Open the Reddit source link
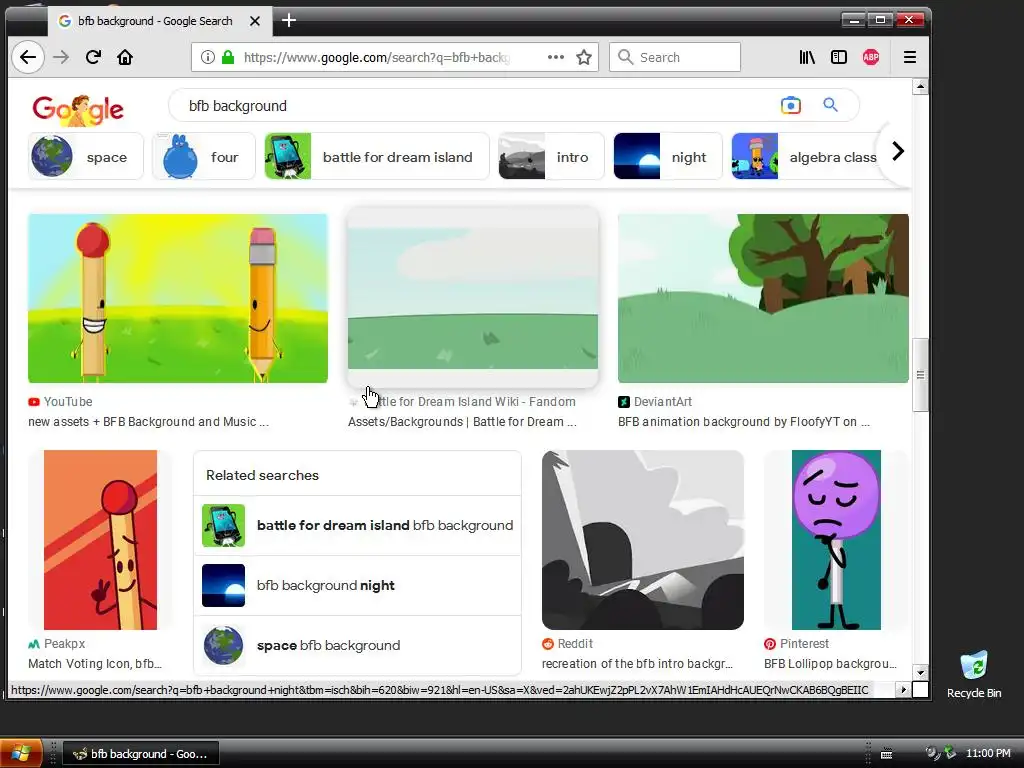1024x768 pixels. 568,643
